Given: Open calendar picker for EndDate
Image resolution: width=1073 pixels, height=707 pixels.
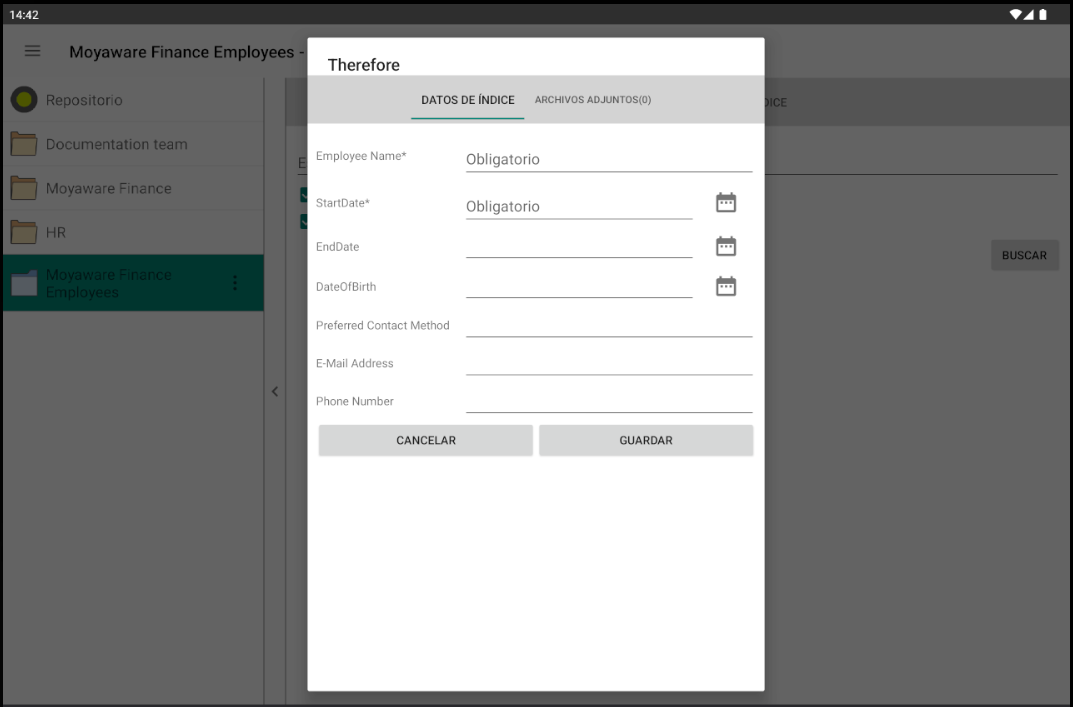Looking at the screenshot, I should (725, 246).
